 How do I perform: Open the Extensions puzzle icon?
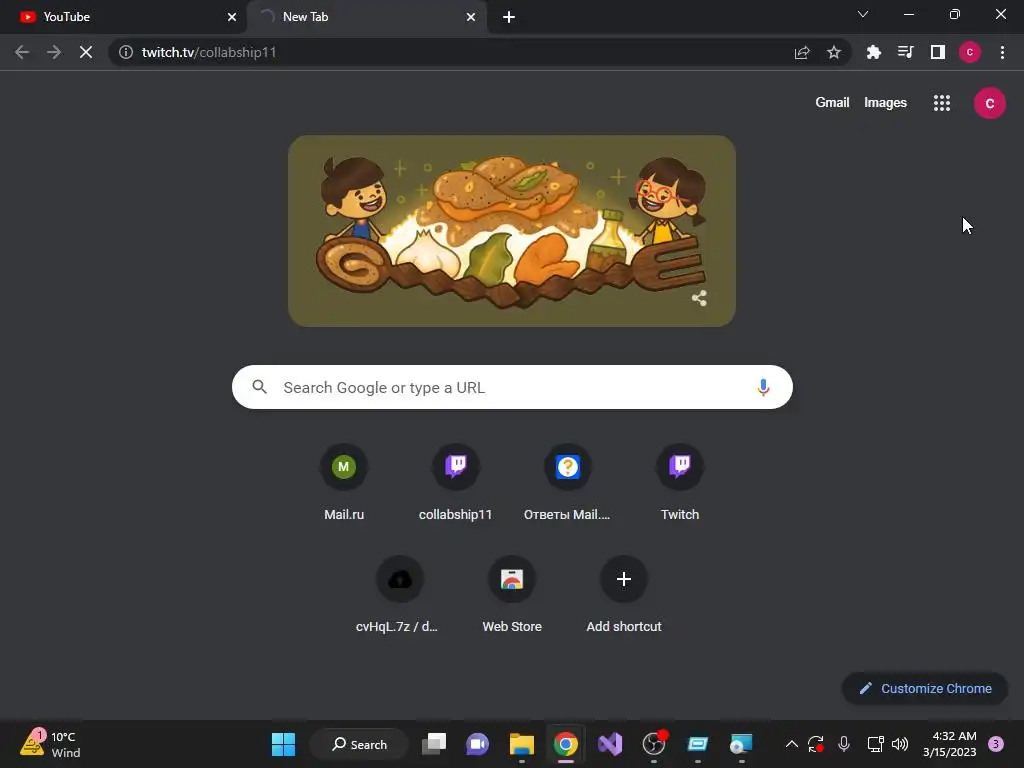coord(874,52)
